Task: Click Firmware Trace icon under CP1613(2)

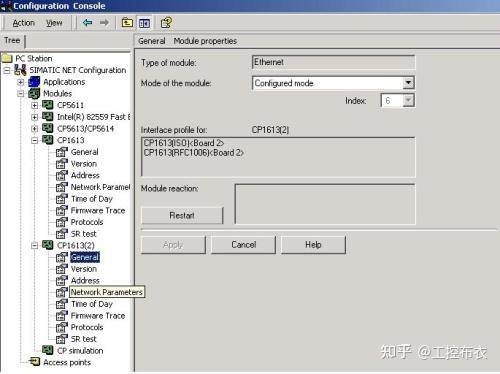Action: [x=62, y=316]
